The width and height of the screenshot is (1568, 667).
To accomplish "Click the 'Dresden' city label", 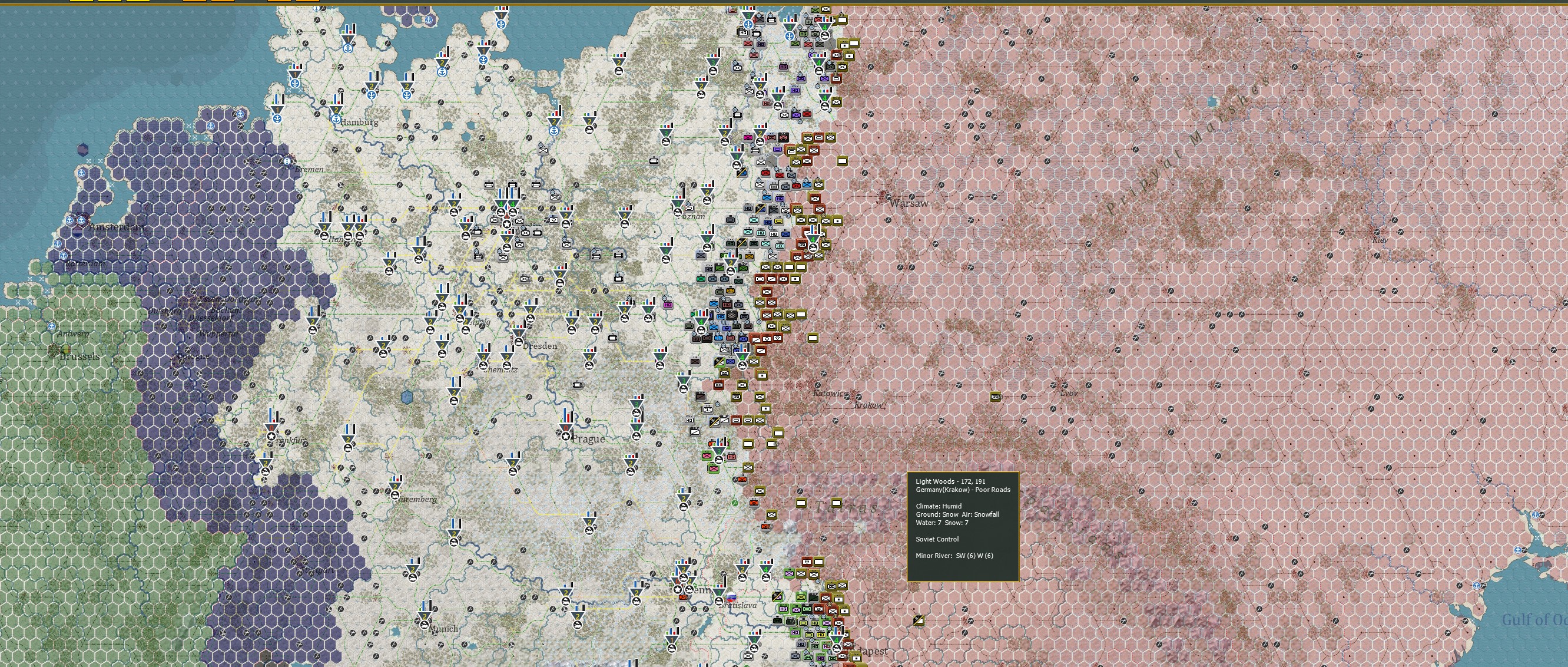I will point(540,346).
